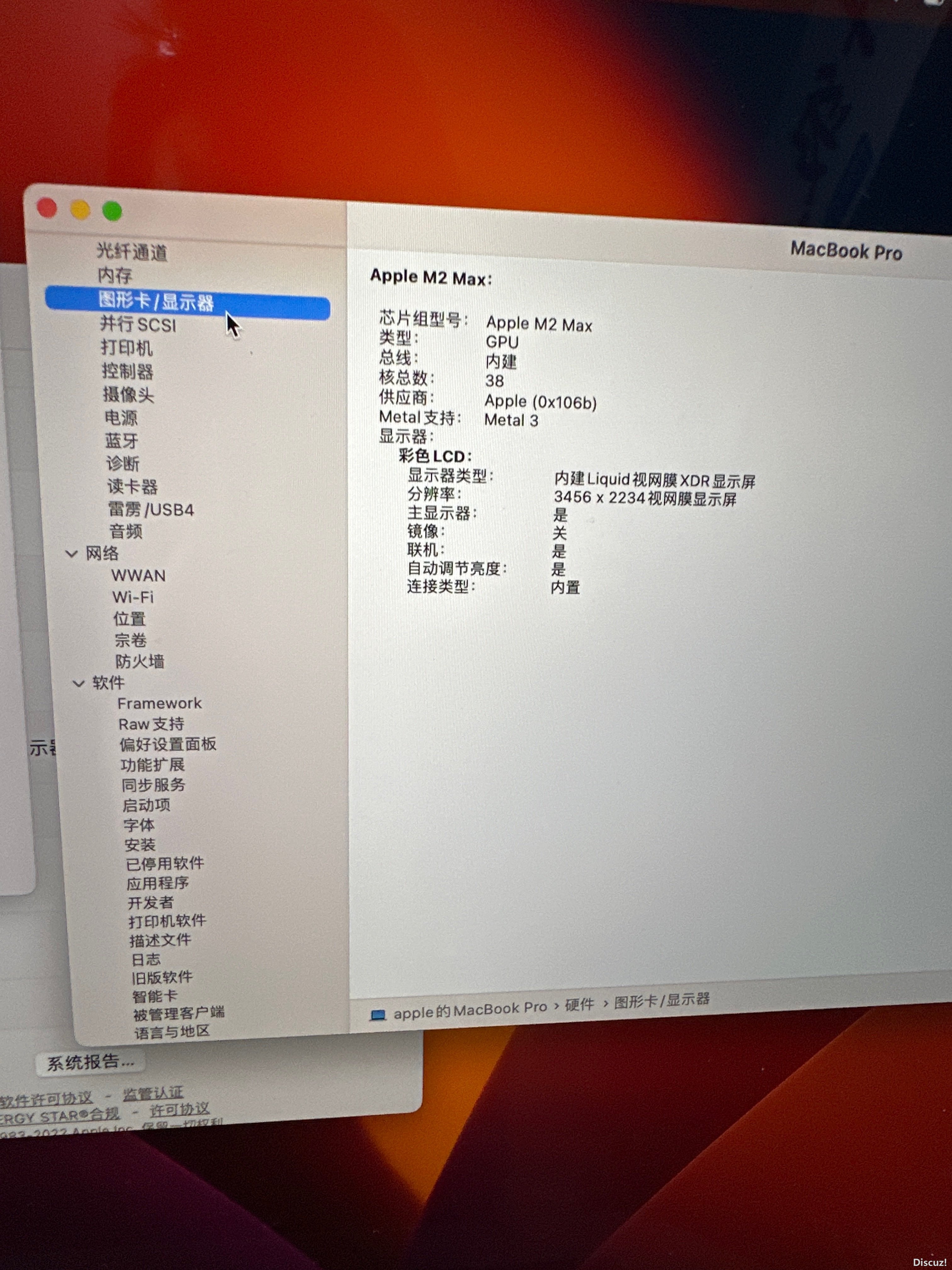Click 硬件 in the path bar
Viewport: 952px width, 1270px height.
[580, 1005]
